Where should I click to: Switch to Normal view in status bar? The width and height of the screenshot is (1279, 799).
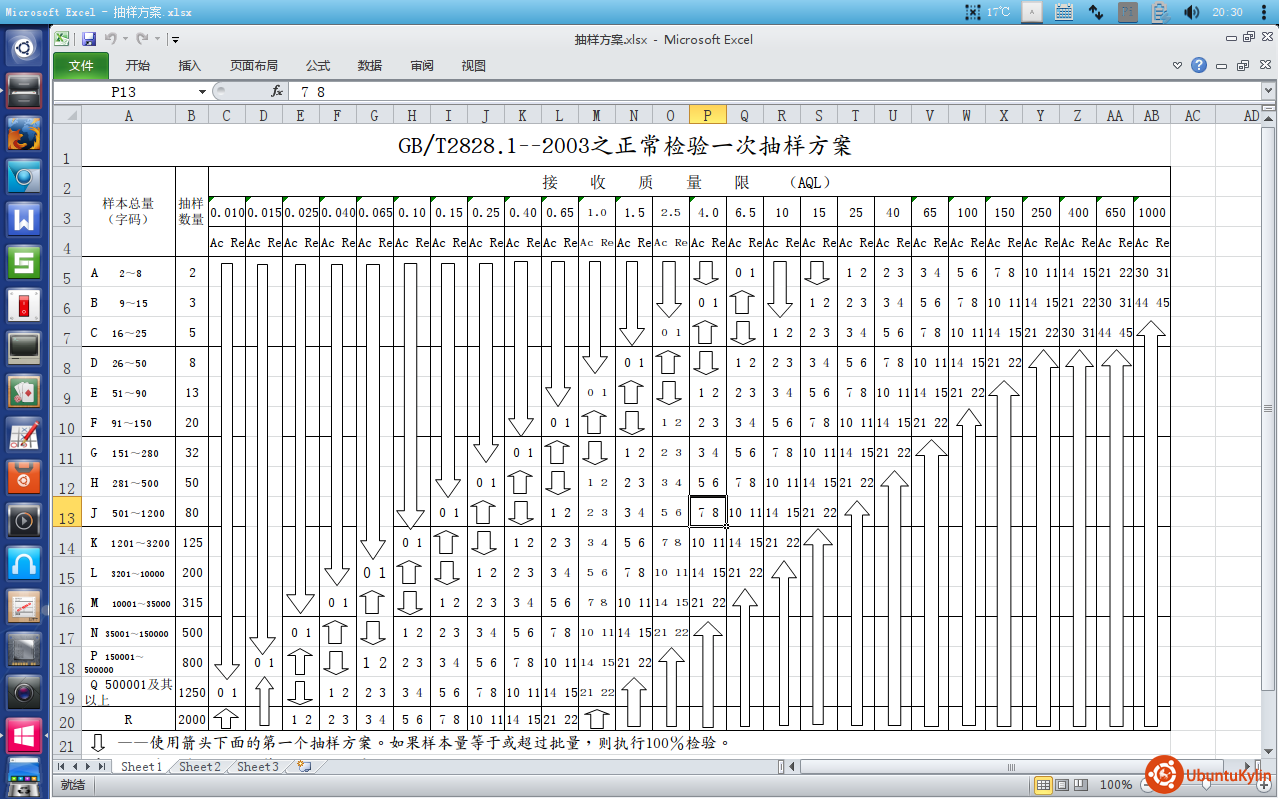point(1042,784)
